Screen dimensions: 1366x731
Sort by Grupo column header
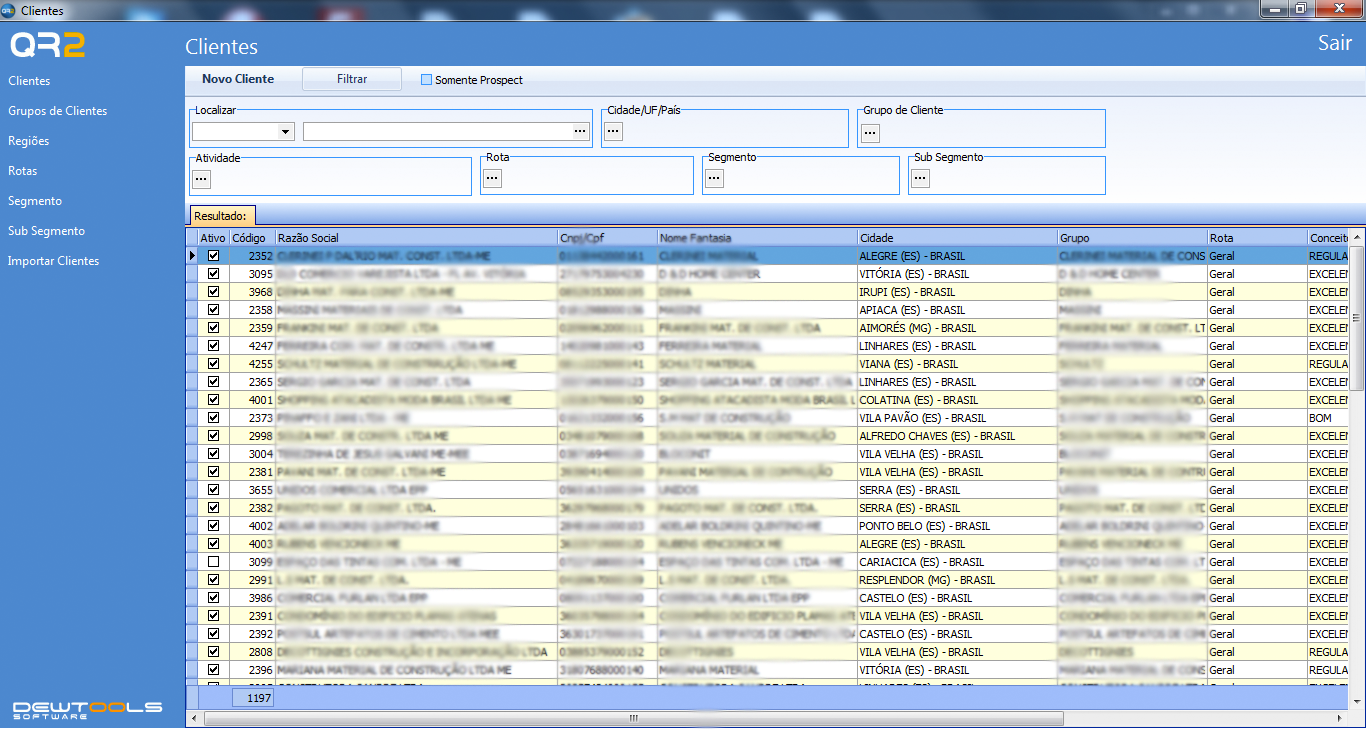click(1132, 238)
